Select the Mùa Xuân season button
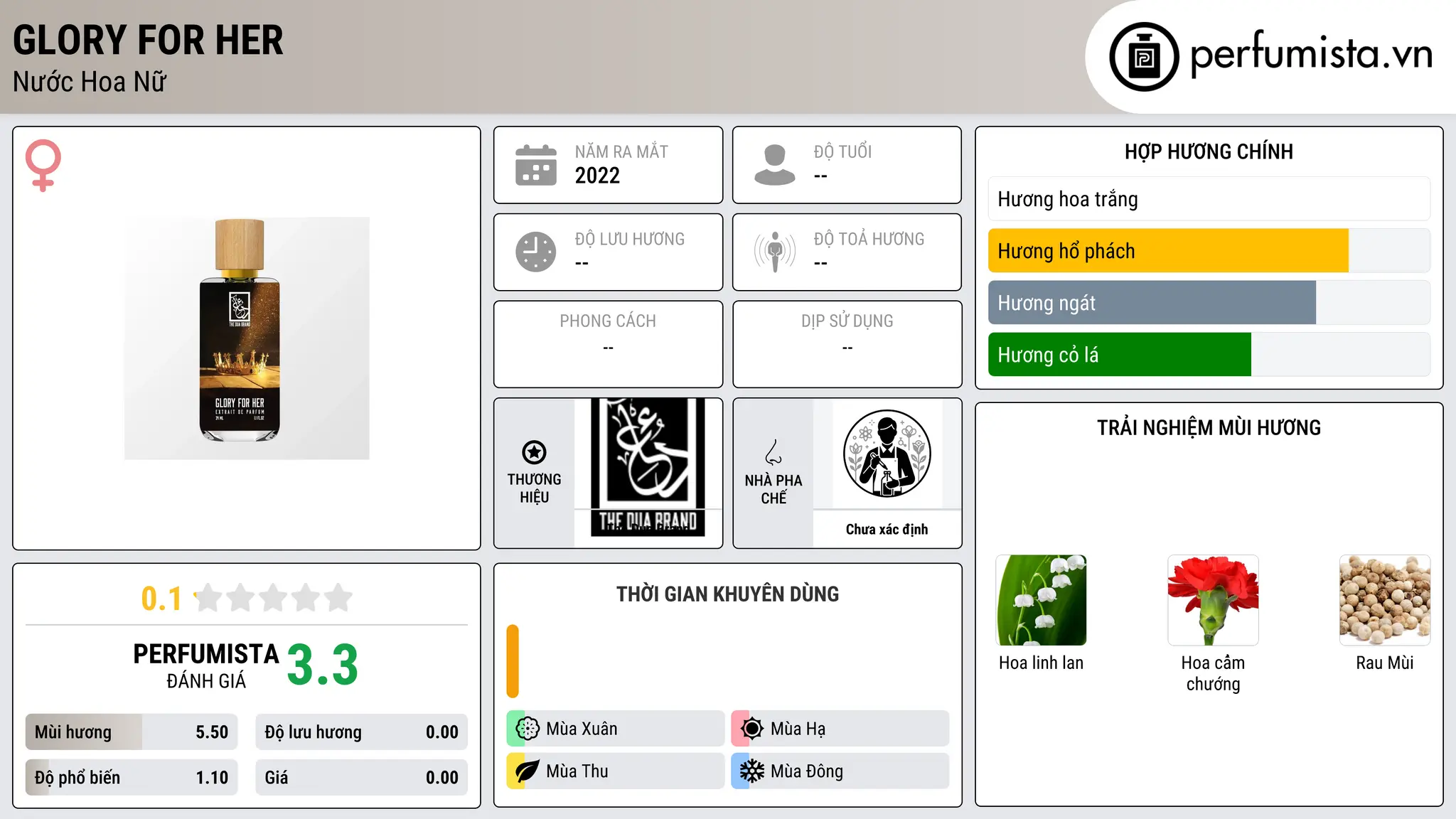 616,729
